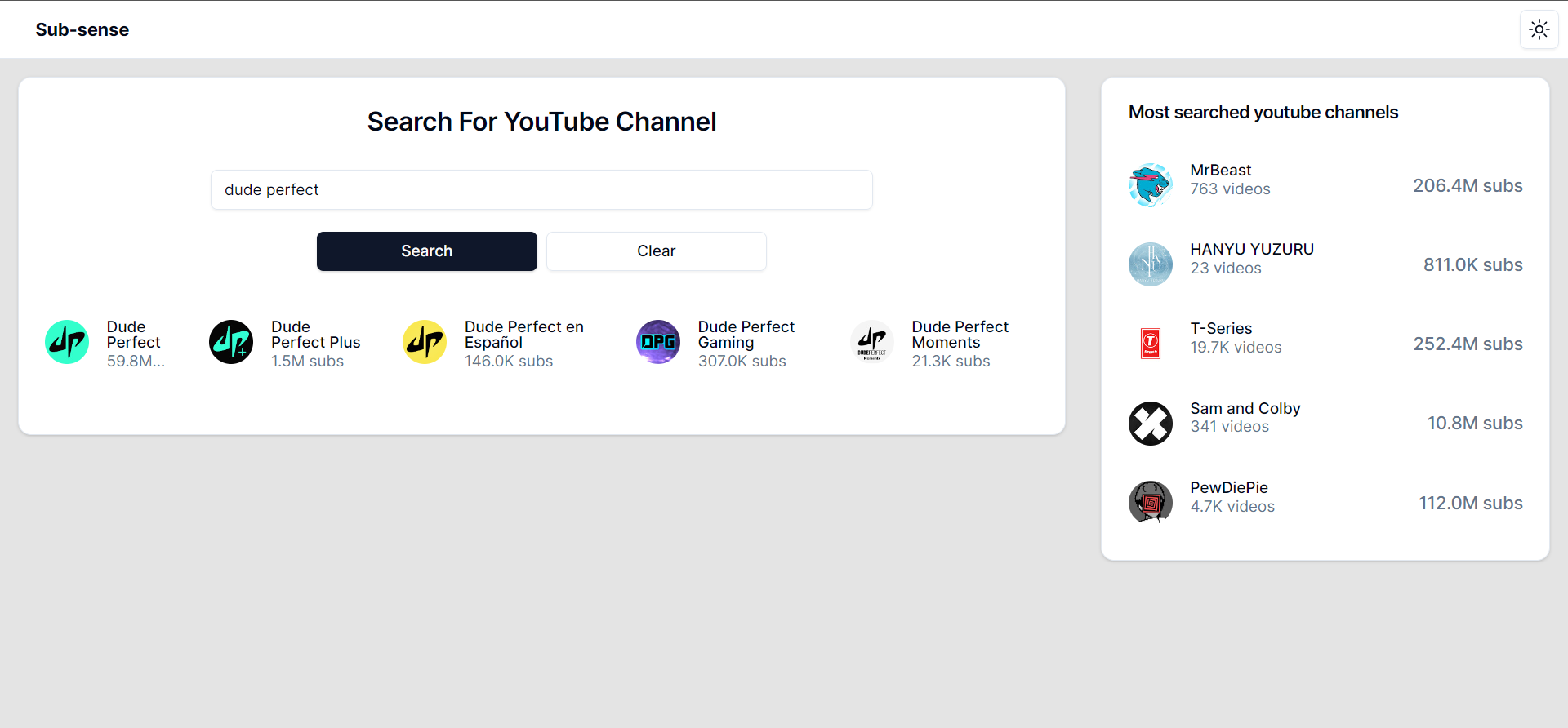Click the Sub-sense logo text
The width and height of the screenshot is (1568, 728).
[82, 29]
